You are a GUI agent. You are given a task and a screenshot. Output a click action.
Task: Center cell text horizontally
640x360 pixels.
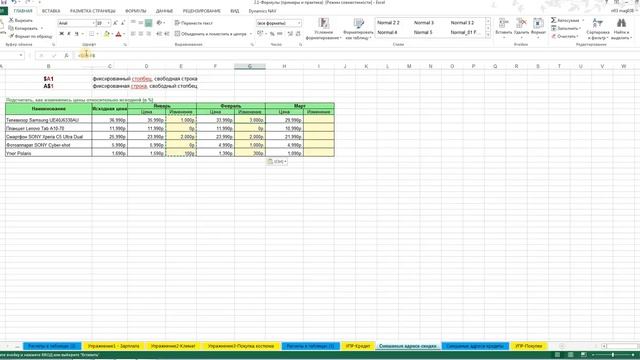pyautogui.click(x=141, y=34)
